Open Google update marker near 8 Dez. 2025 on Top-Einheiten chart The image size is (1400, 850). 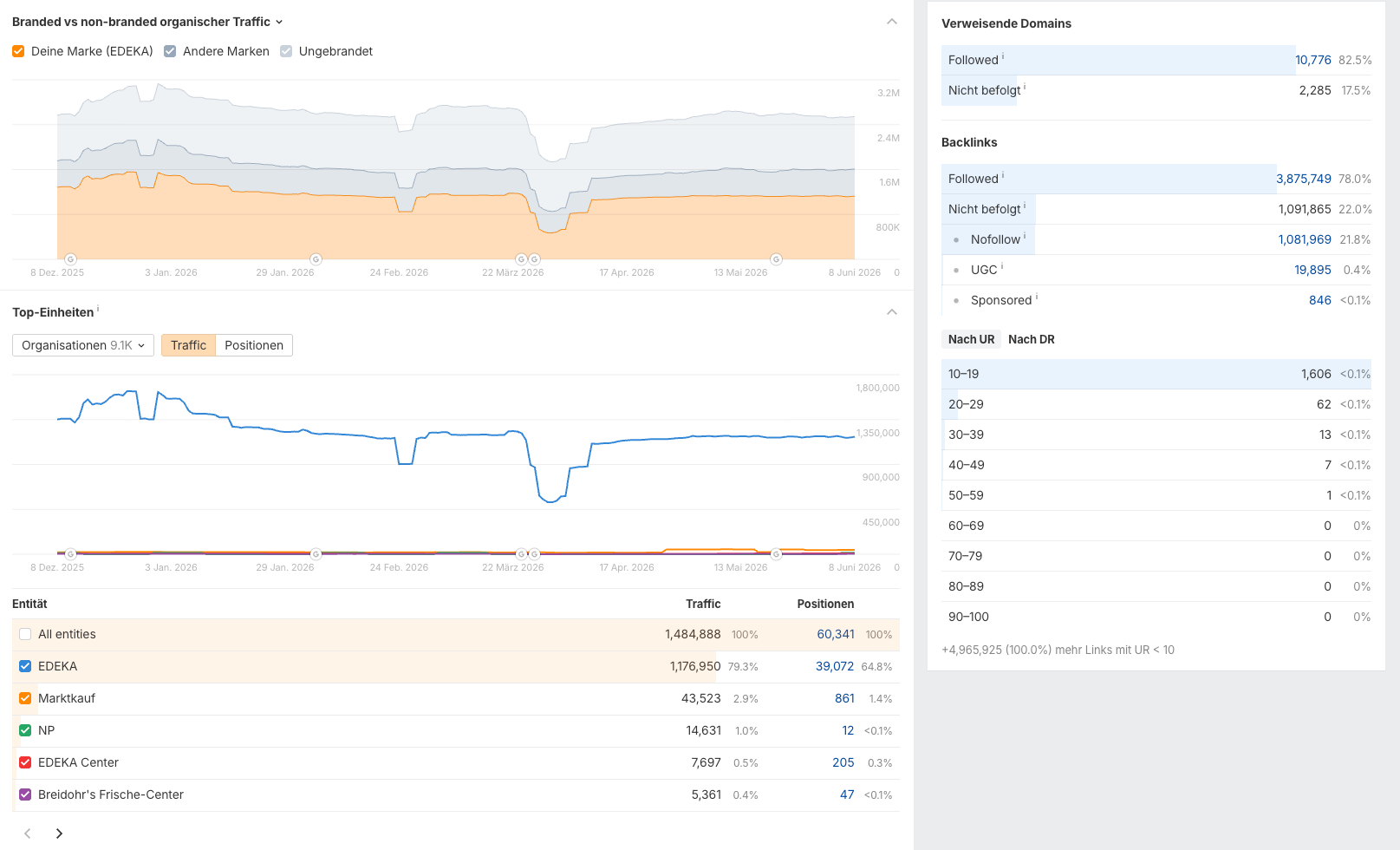71,554
